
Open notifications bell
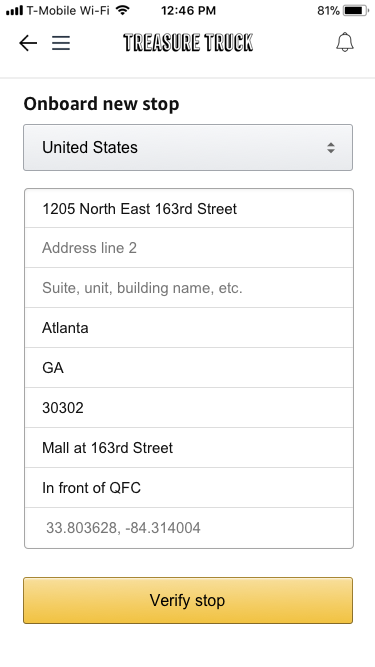(x=345, y=42)
